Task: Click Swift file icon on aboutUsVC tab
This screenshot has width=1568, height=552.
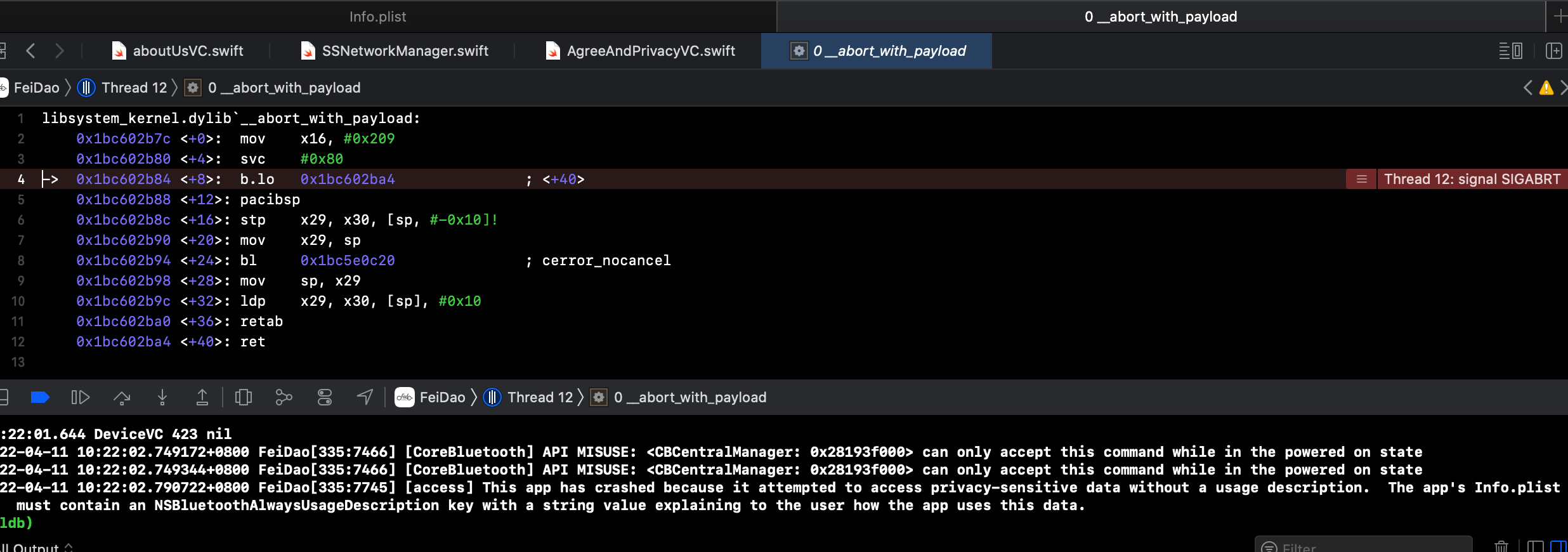Action: 119,51
